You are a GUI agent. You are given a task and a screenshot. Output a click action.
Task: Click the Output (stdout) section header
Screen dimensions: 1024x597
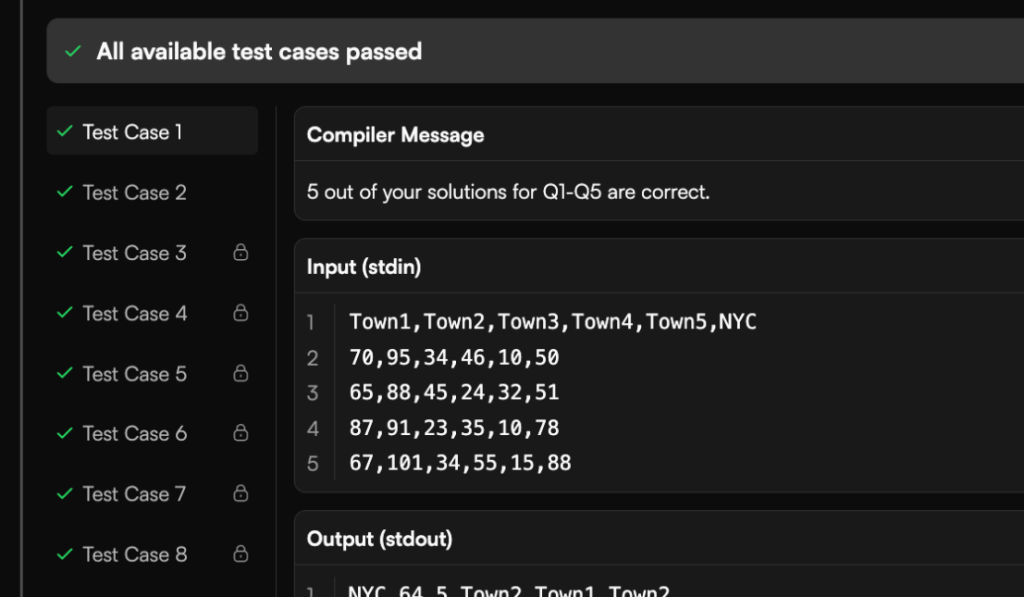coord(379,539)
